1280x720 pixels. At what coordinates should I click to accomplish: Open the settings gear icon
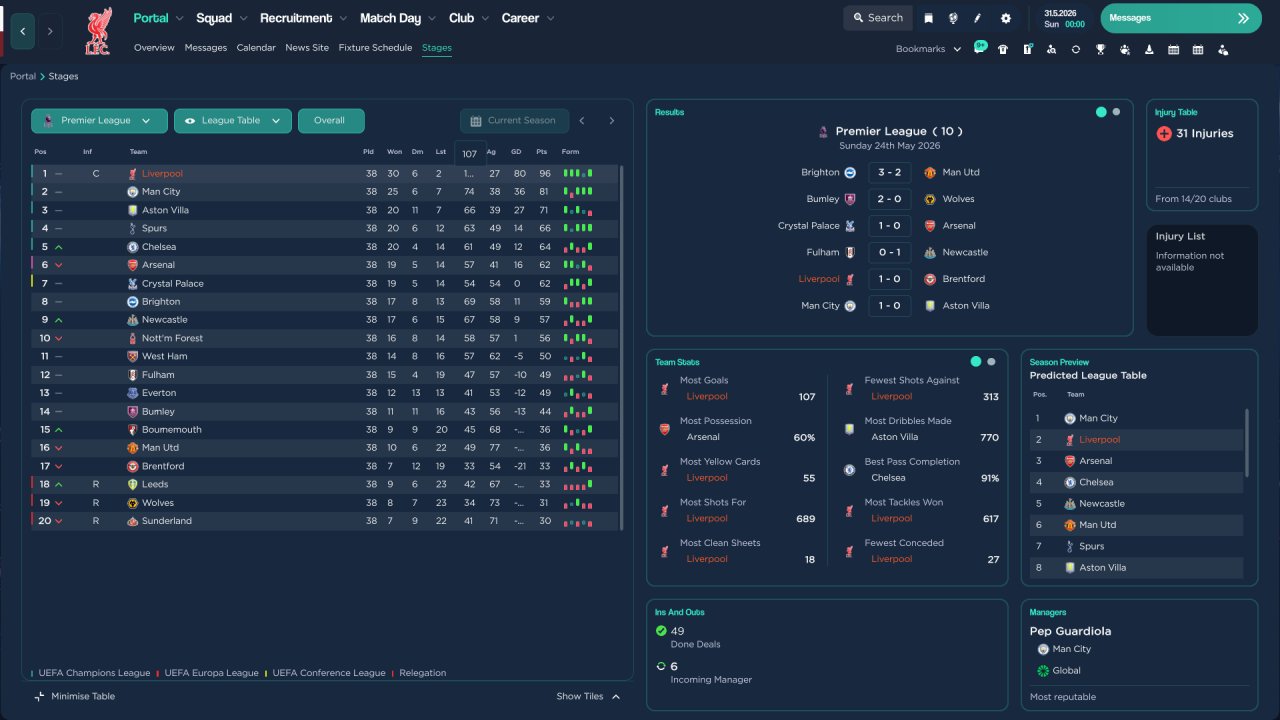click(1005, 18)
